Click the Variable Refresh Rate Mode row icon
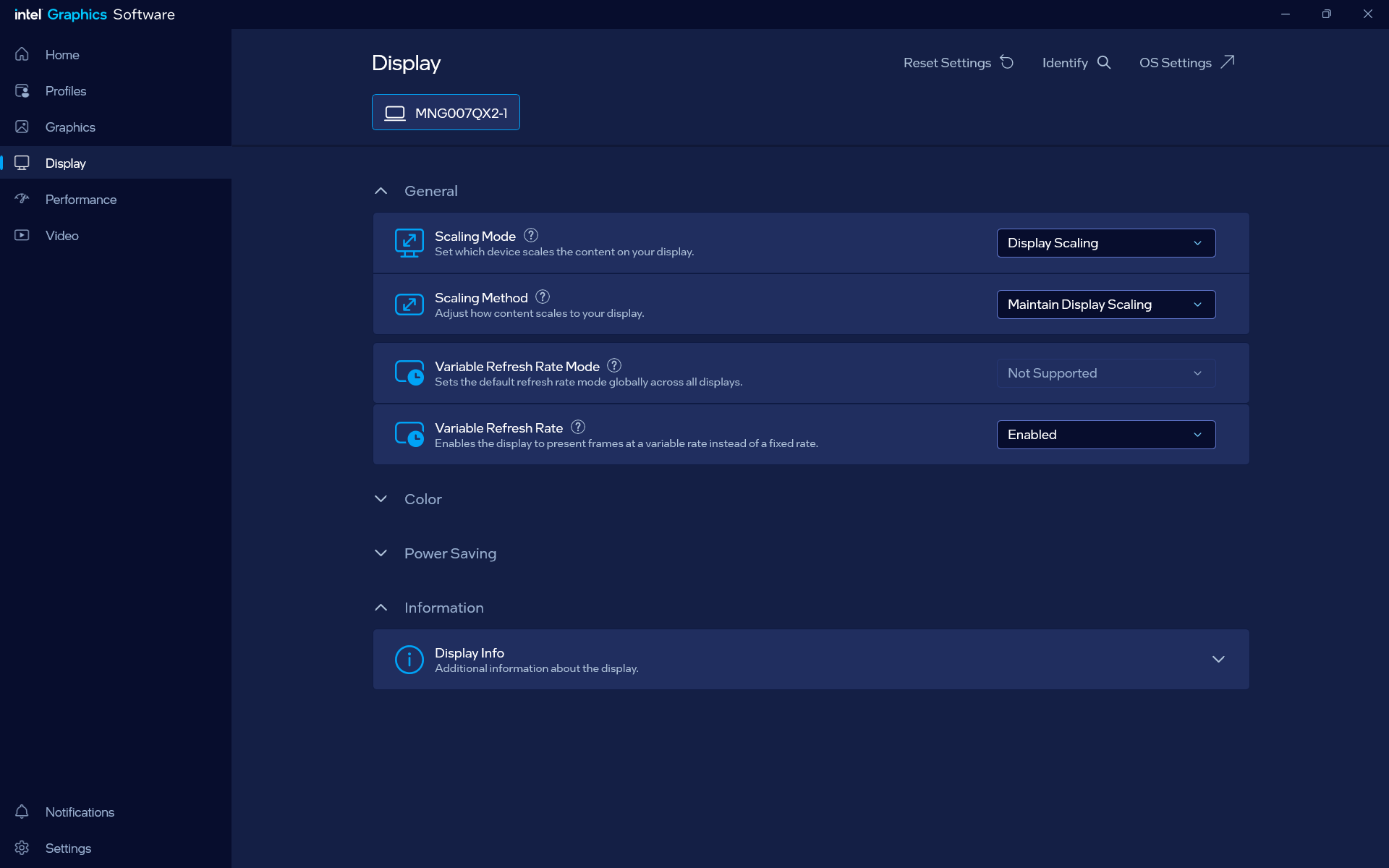The width and height of the screenshot is (1389, 868). pos(409,373)
